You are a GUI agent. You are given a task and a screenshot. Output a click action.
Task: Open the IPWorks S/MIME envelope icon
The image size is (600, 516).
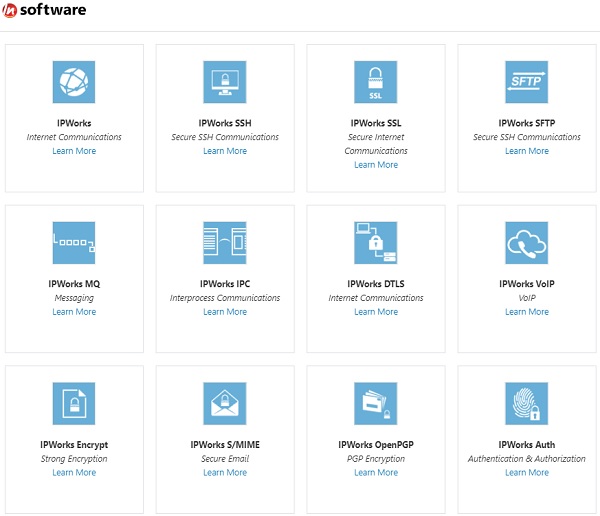coord(225,403)
